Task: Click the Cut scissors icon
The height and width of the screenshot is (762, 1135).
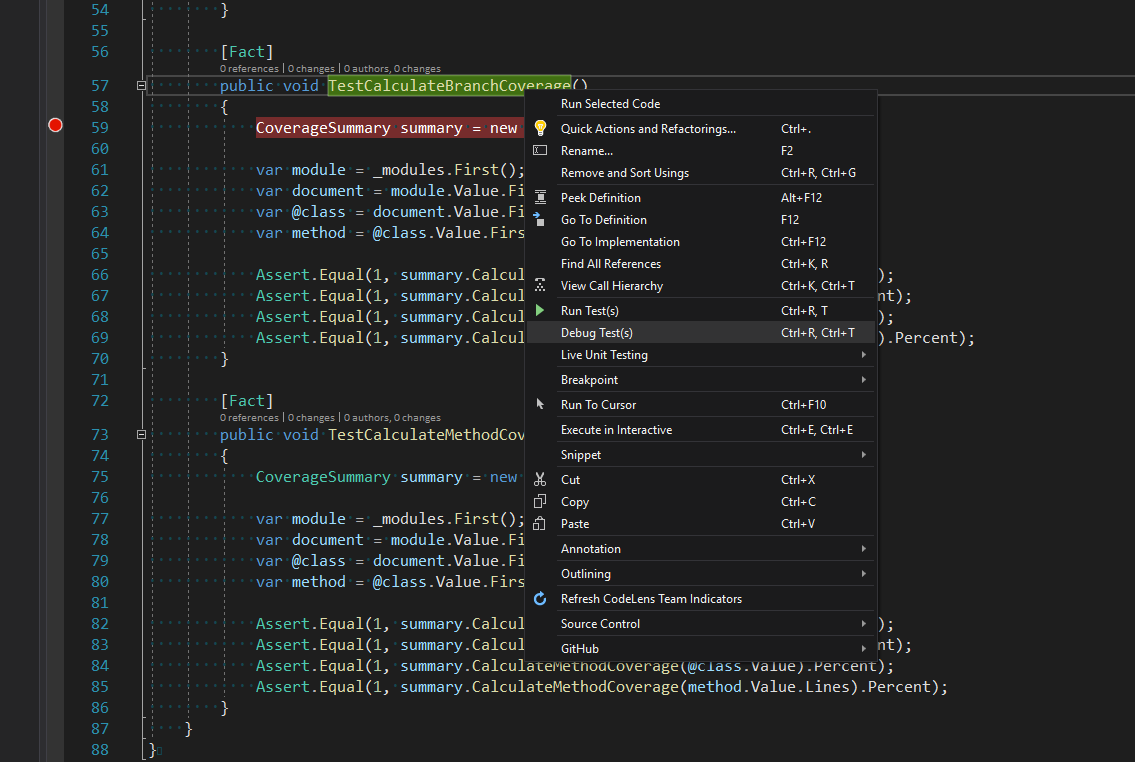Action: [x=540, y=479]
